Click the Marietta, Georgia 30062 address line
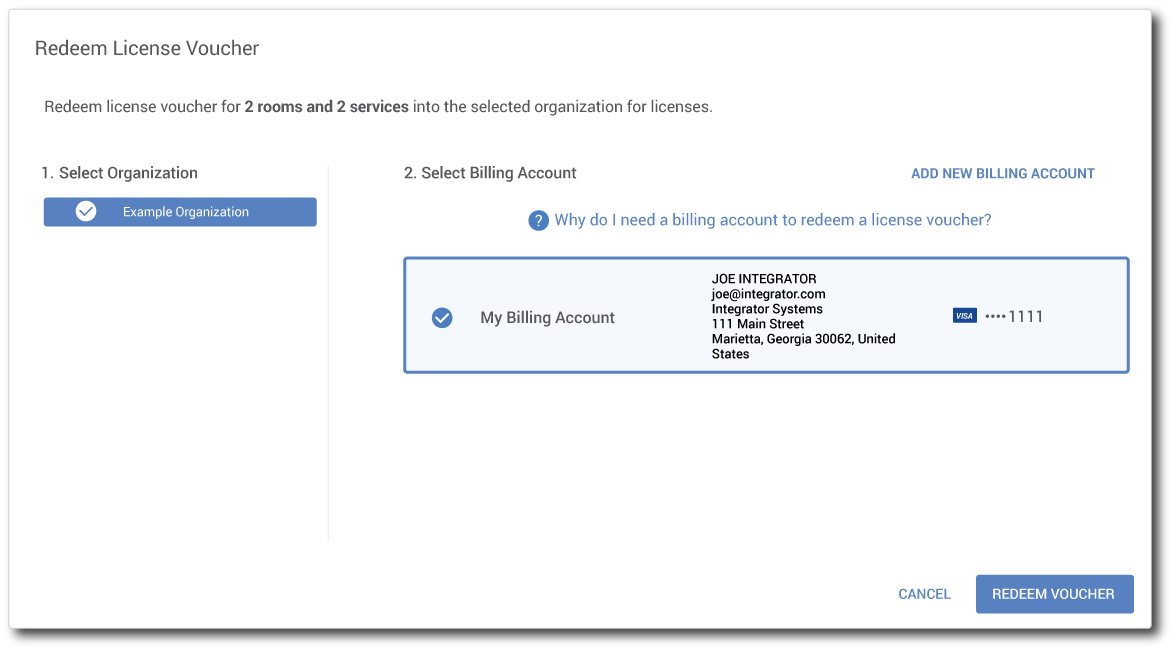 (x=803, y=339)
